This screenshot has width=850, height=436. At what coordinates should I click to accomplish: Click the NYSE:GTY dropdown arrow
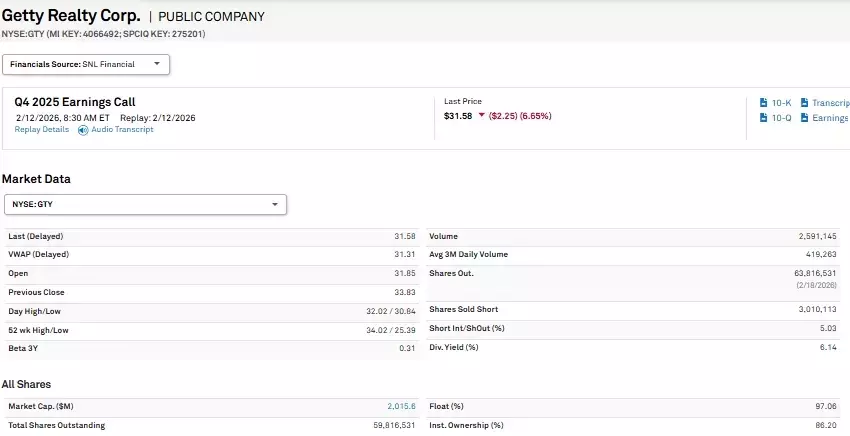(x=275, y=205)
